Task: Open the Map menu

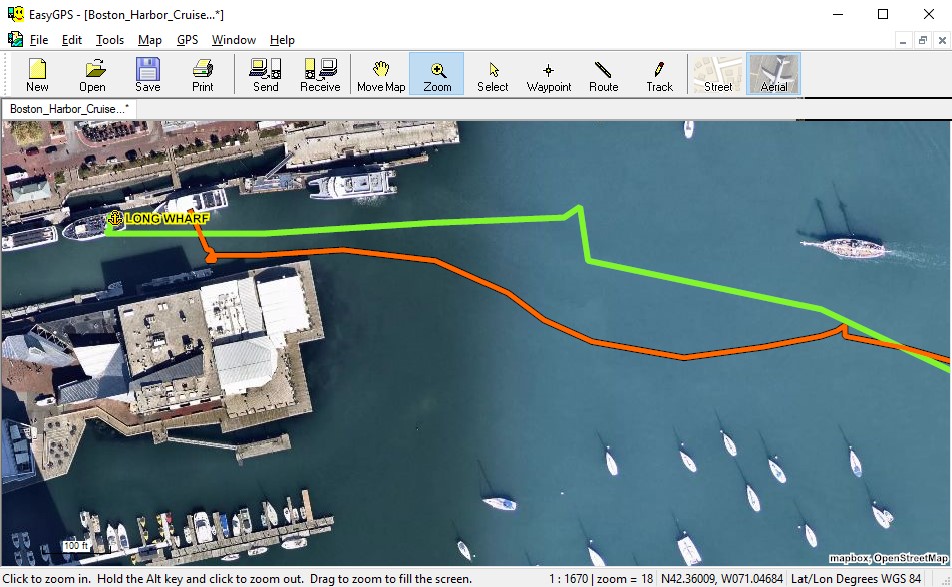Action: 149,40
